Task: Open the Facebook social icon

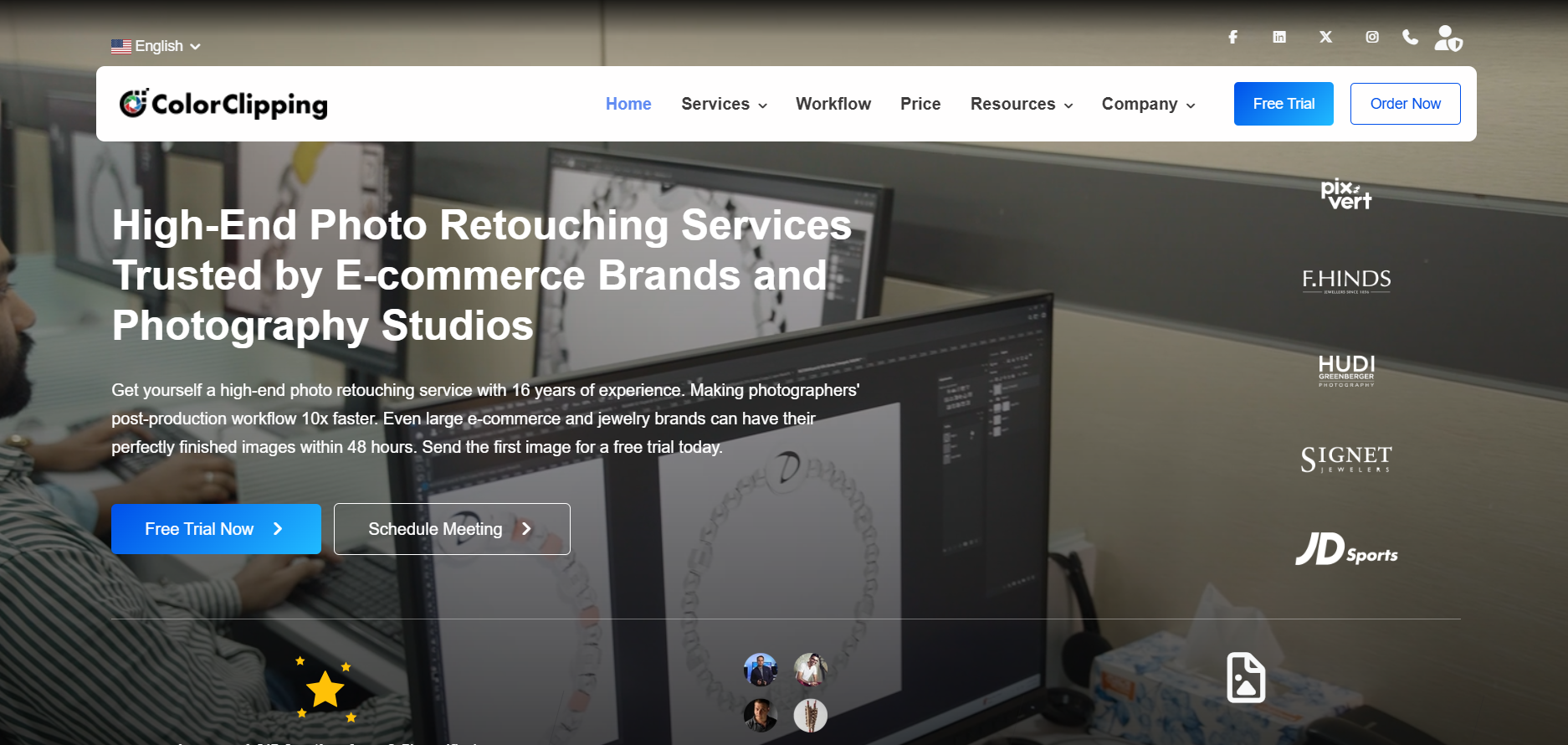Action: tap(1232, 37)
